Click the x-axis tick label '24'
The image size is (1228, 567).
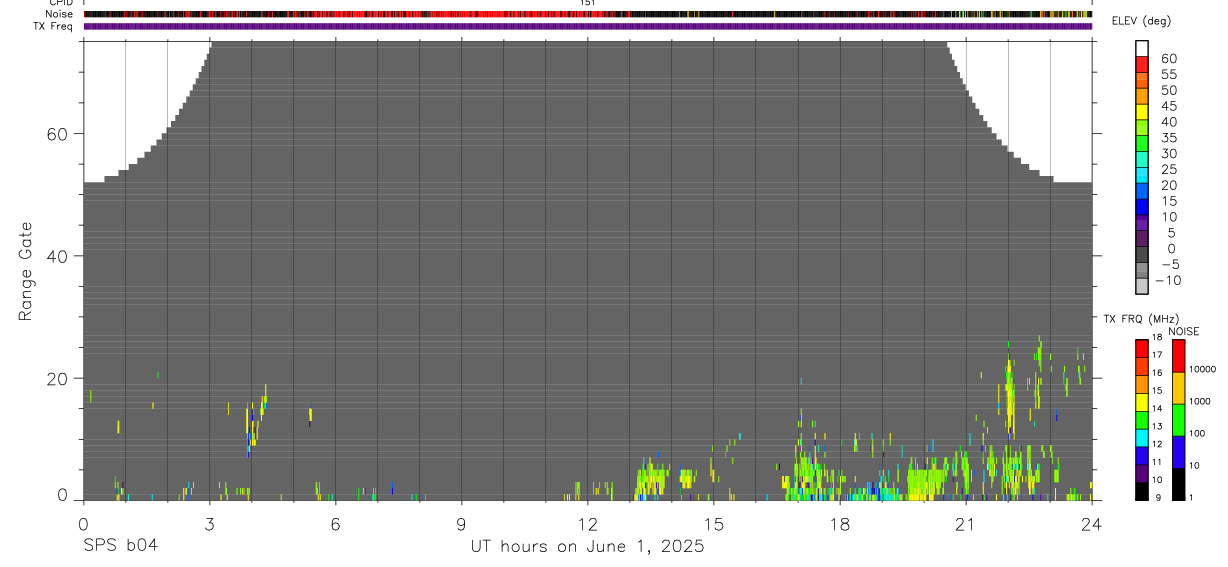[1092, 523]
